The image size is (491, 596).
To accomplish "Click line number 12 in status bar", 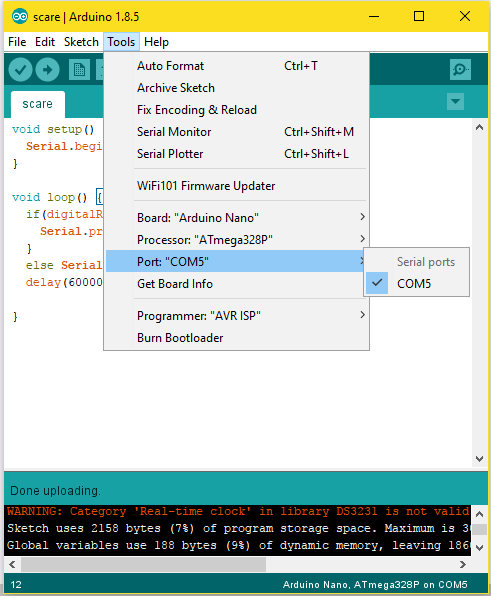I will coord(16,585).
